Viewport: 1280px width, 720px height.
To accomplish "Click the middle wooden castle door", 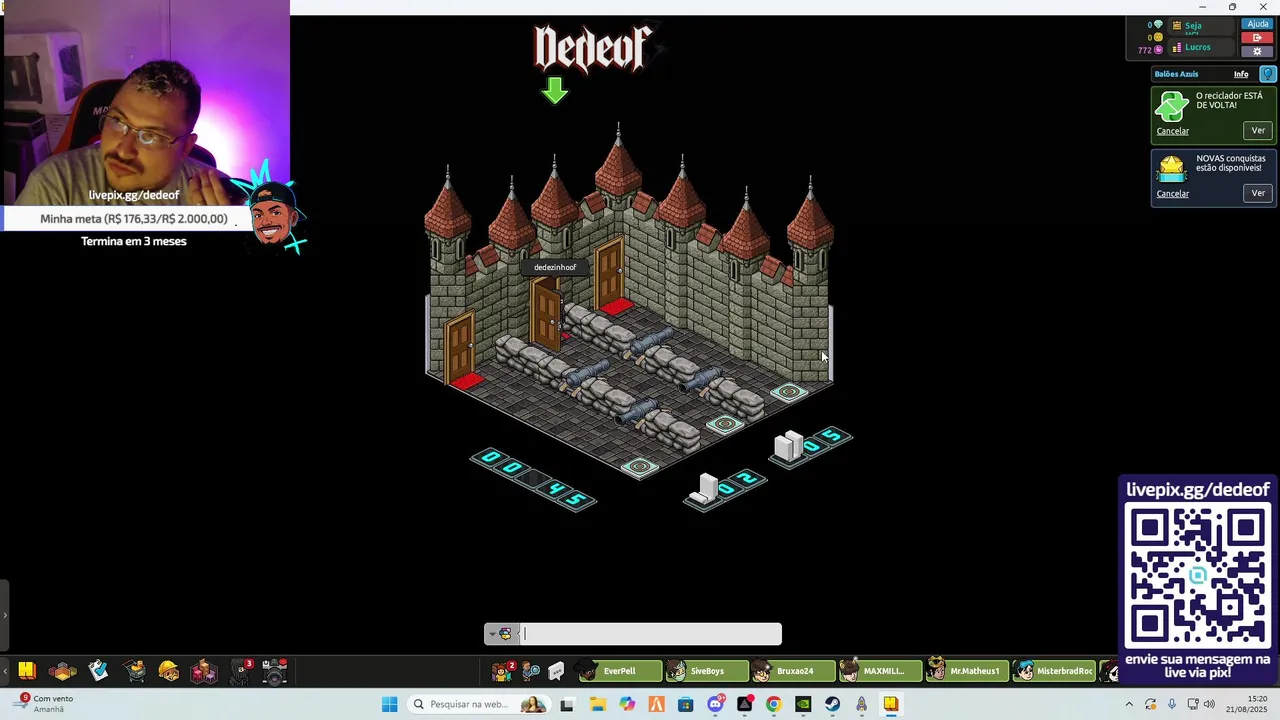I will [x=546, y=313].
